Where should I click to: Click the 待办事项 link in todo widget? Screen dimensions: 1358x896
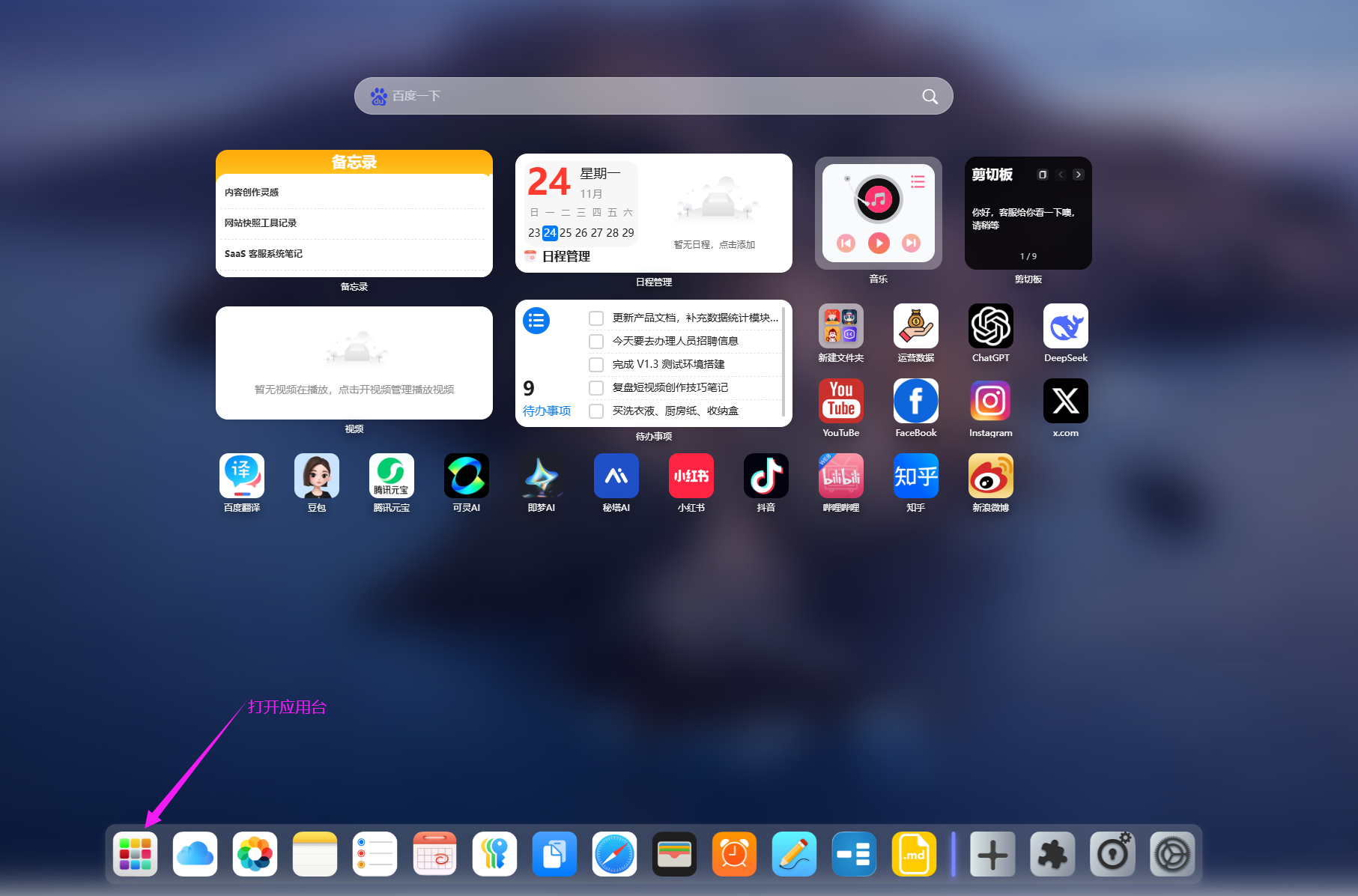547,411
